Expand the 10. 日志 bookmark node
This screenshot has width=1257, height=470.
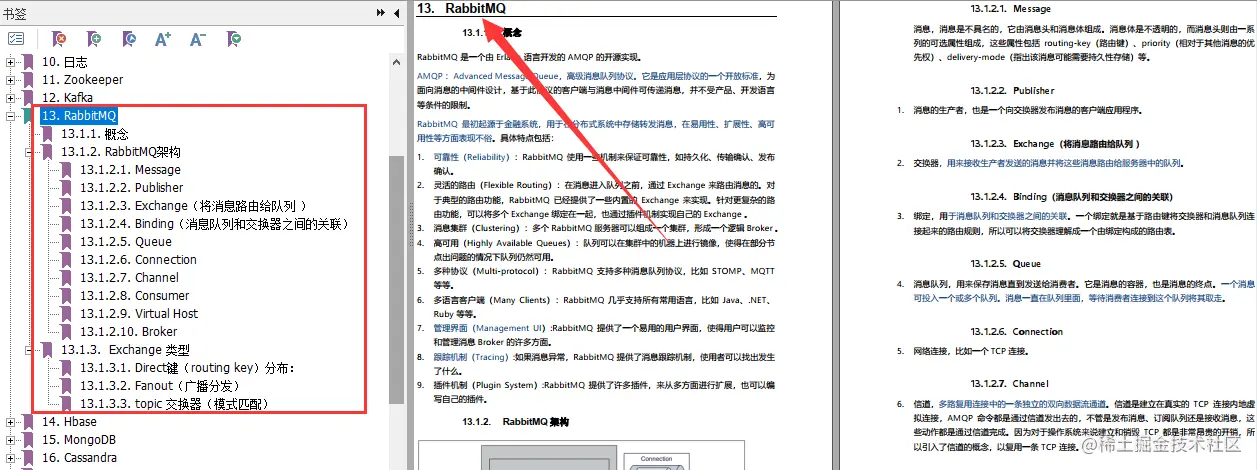tap(11, 62)
